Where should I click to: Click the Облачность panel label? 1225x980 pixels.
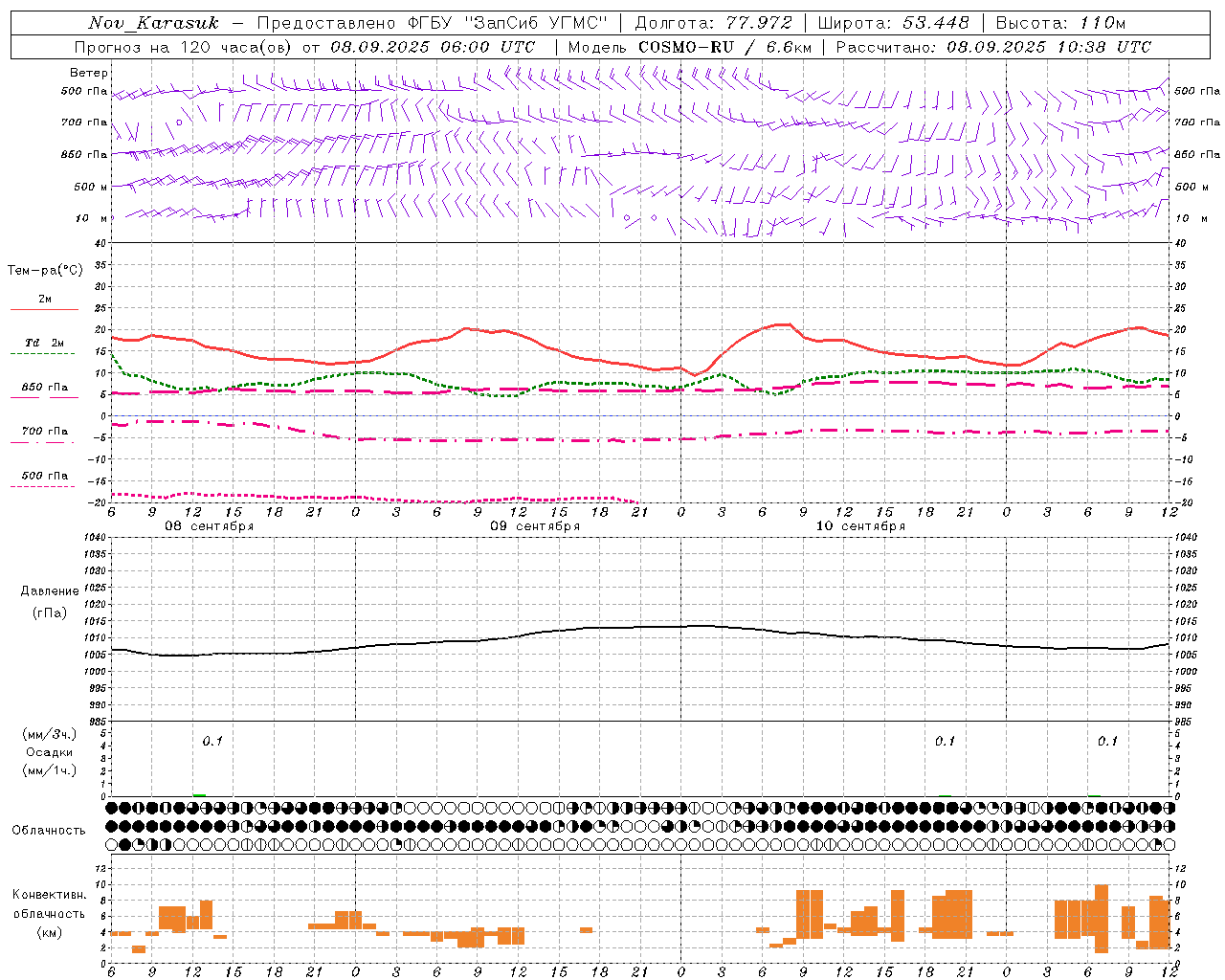tap(49, 831)
